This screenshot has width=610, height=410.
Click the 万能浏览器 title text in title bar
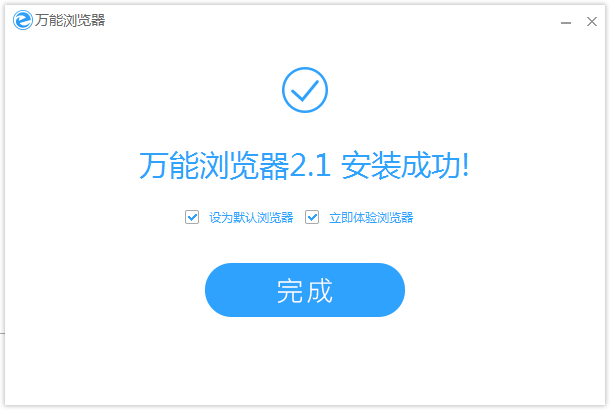(70, 20)
